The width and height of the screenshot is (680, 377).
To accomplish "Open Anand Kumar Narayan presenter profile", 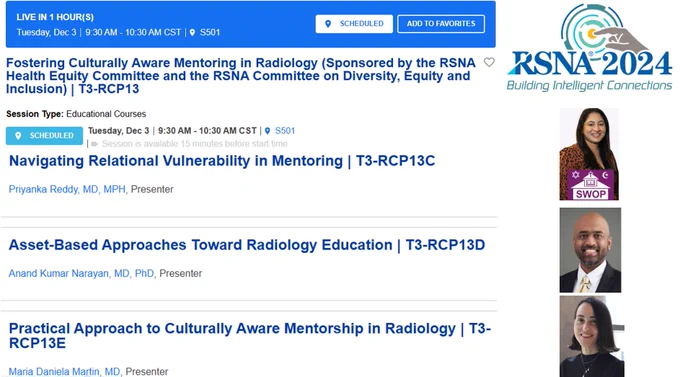I will click(x=81, y=274).
